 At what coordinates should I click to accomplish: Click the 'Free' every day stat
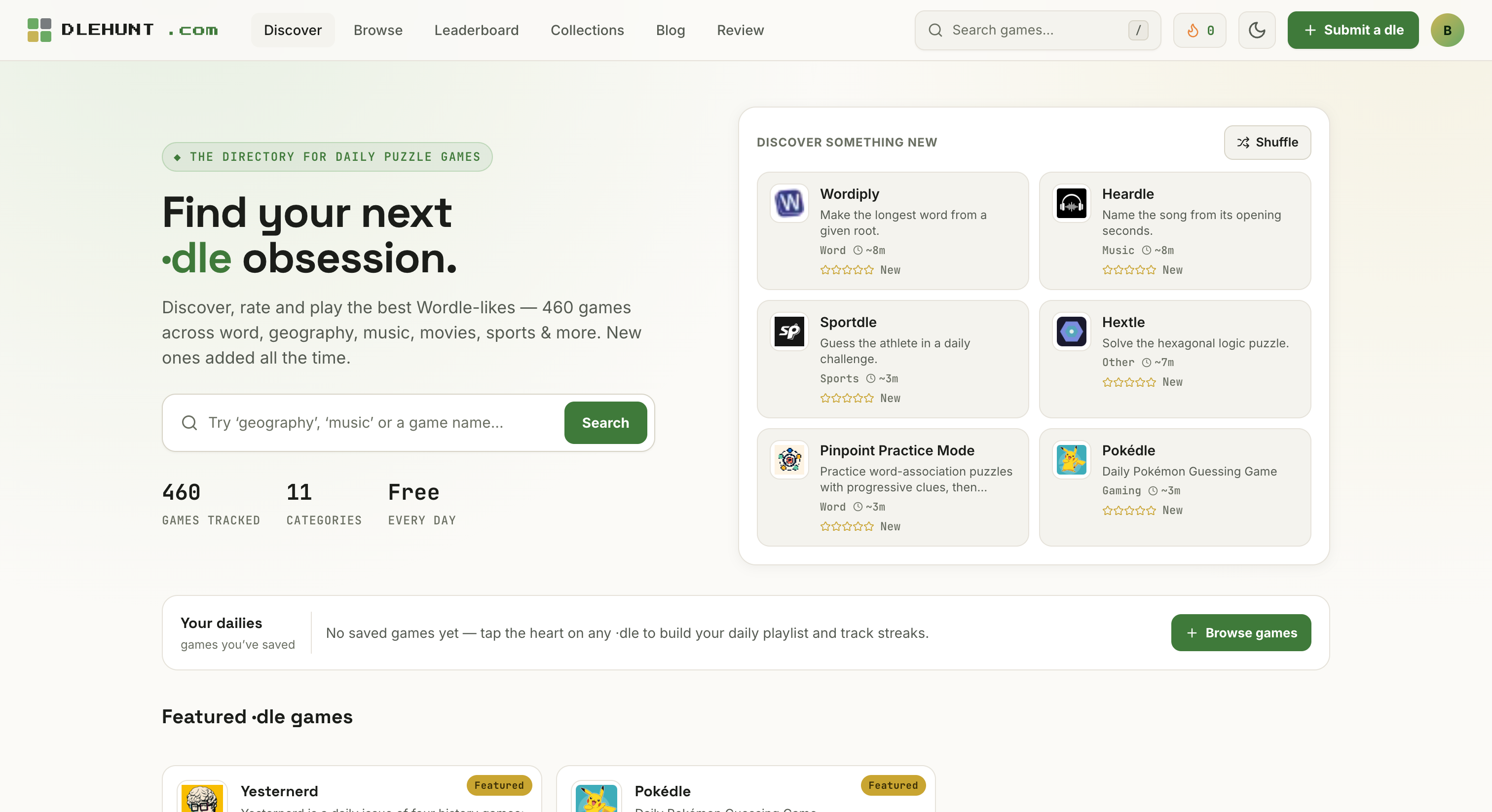click(x=413, y=492)
